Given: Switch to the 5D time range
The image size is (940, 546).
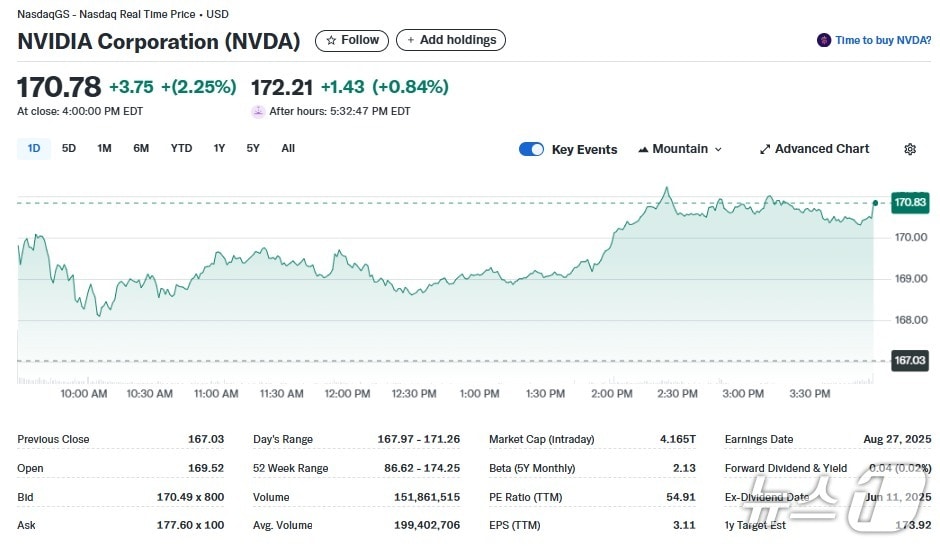Looking at the screenshot, I should pos(69,148).
